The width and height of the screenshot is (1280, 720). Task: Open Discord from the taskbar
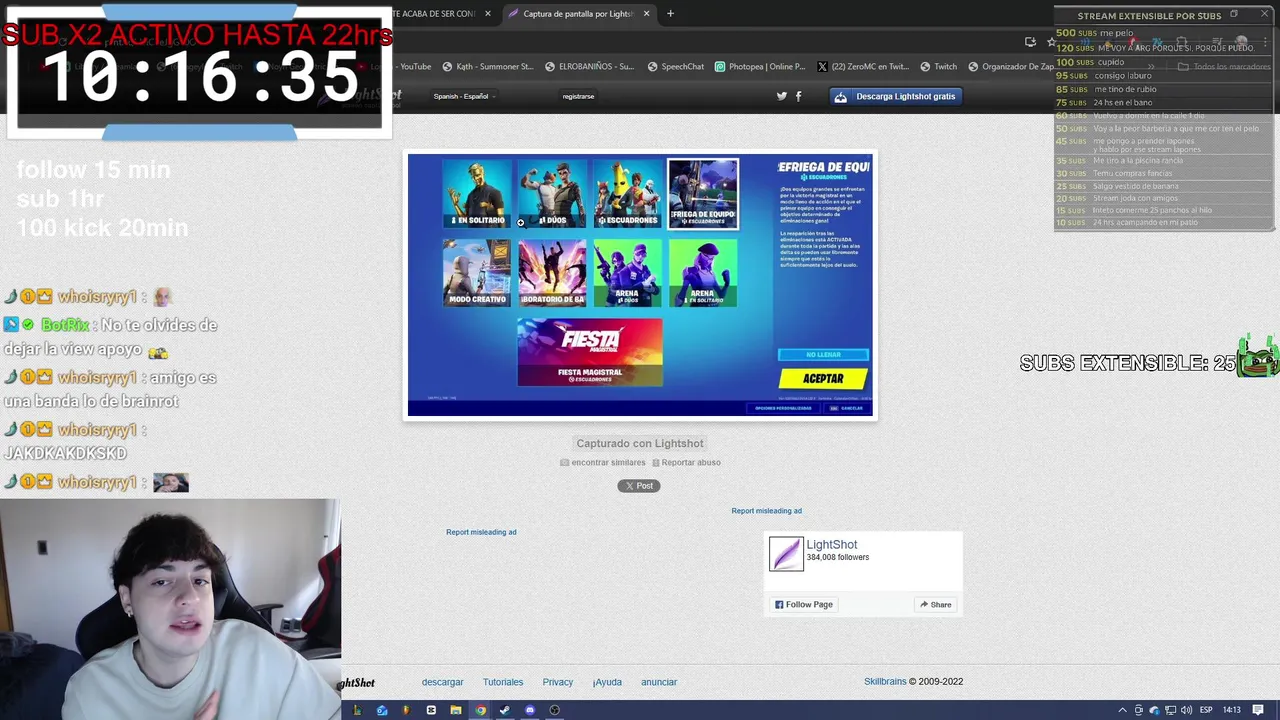(x=530, y=710)
